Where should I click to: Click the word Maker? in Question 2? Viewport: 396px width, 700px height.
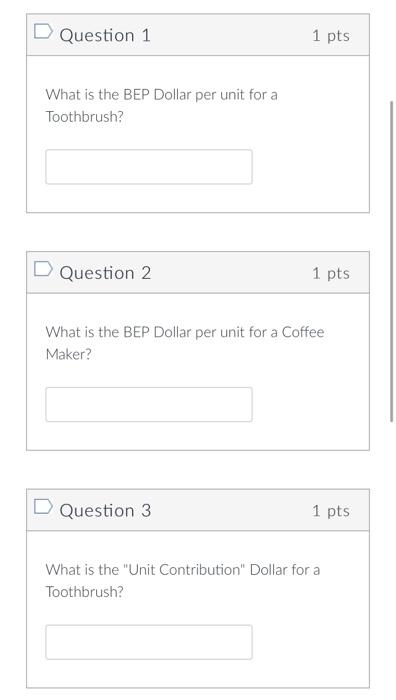68,354
